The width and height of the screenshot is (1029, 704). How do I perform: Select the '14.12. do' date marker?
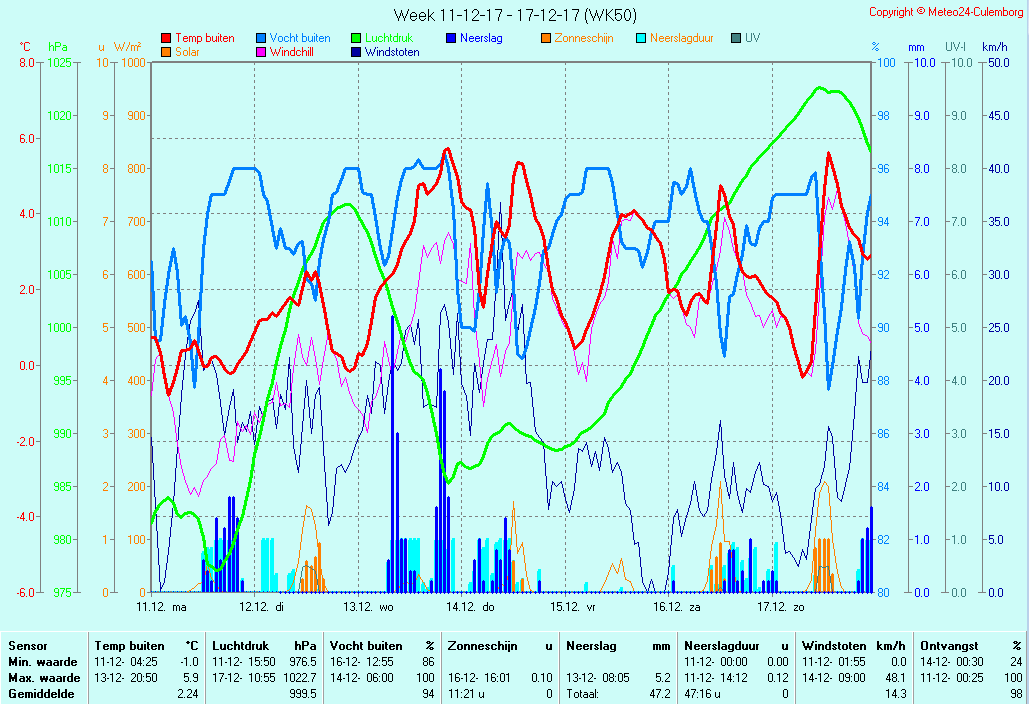click(x=470, y=607)
